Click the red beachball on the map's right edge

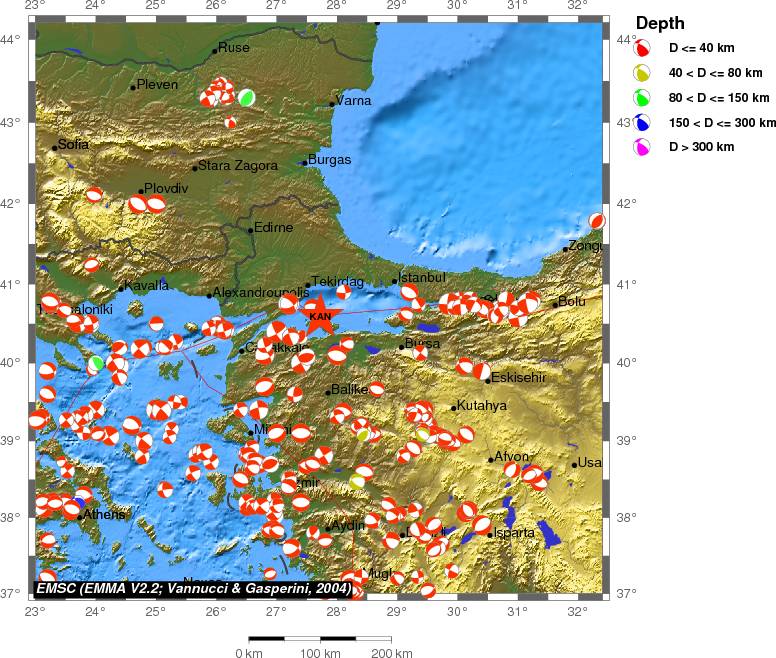[x=597, y=221]
